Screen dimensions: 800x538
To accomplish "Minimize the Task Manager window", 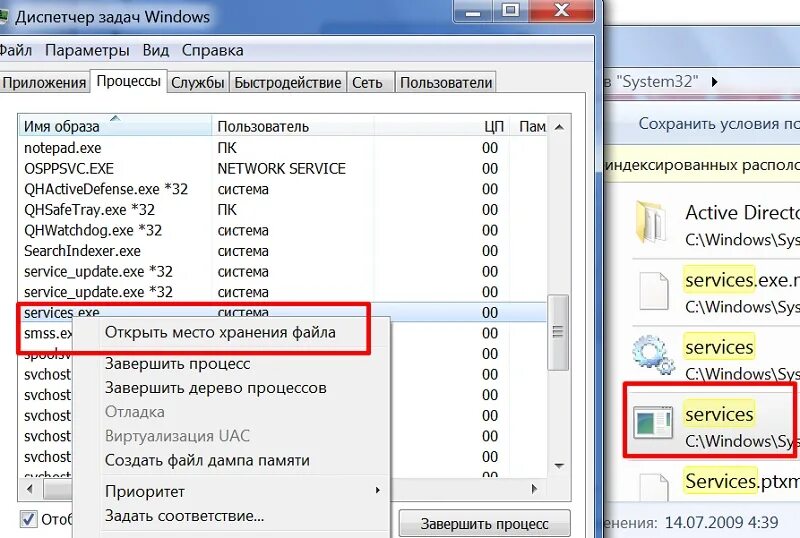I will 472,11.
